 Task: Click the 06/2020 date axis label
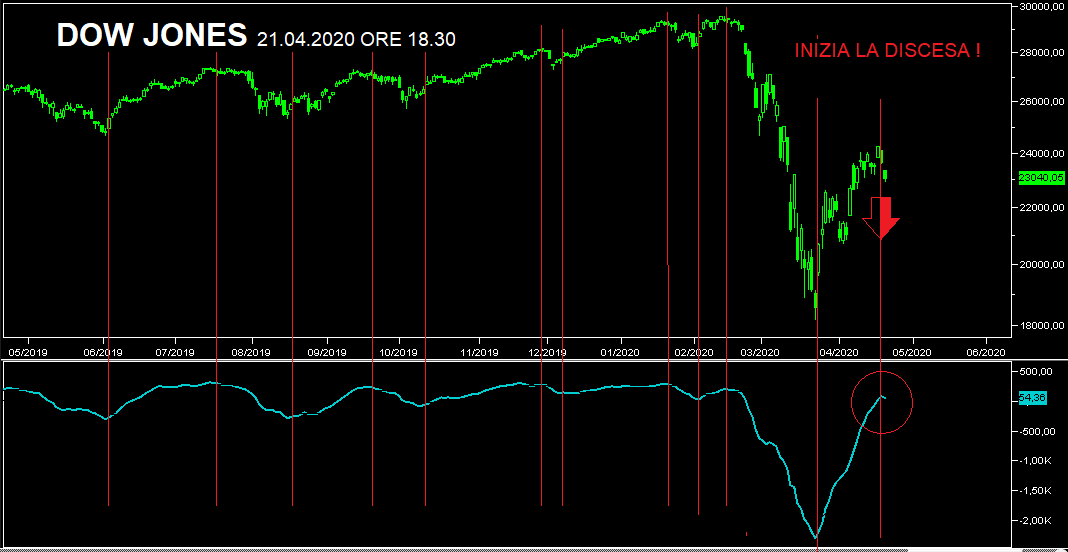(986, 352)
